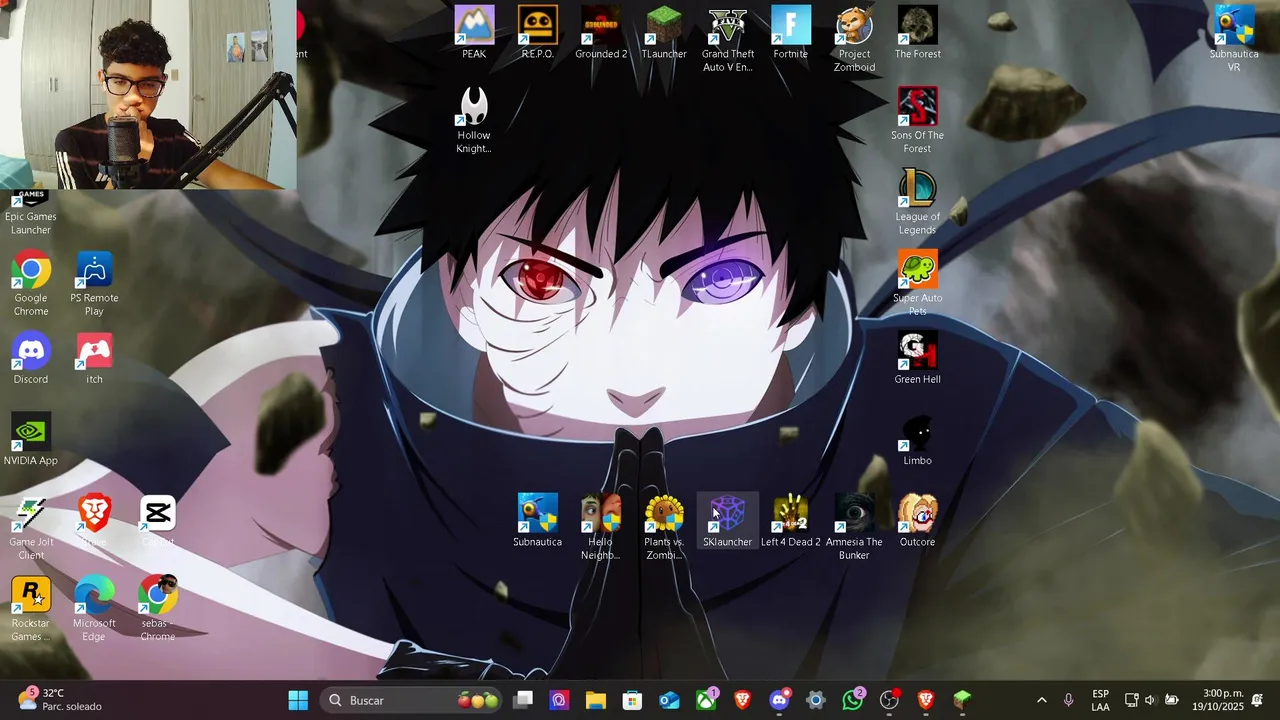Open Plants vs. Zombies shortcut
Viewport: 1280px width, 720px height.
tap(664, 527)
